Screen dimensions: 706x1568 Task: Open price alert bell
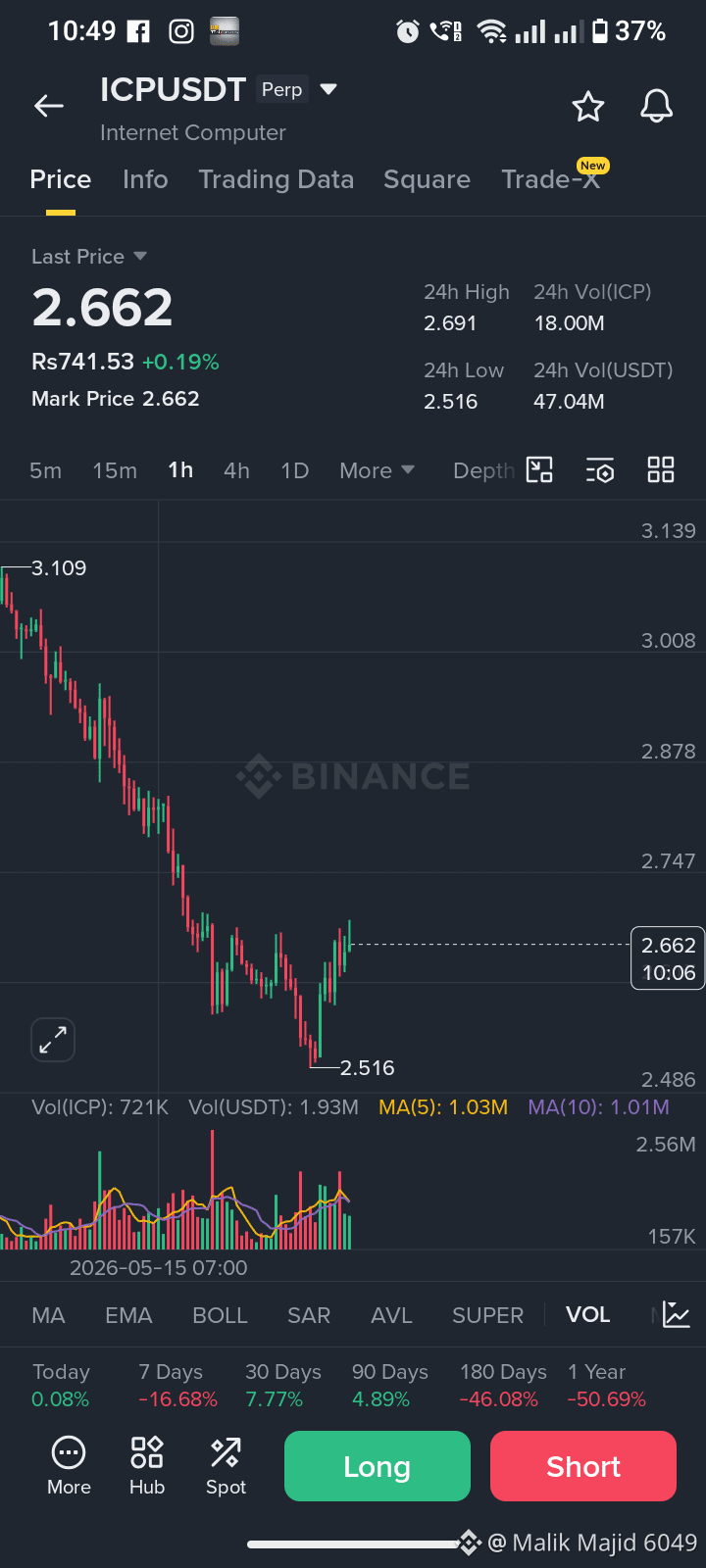657,106
